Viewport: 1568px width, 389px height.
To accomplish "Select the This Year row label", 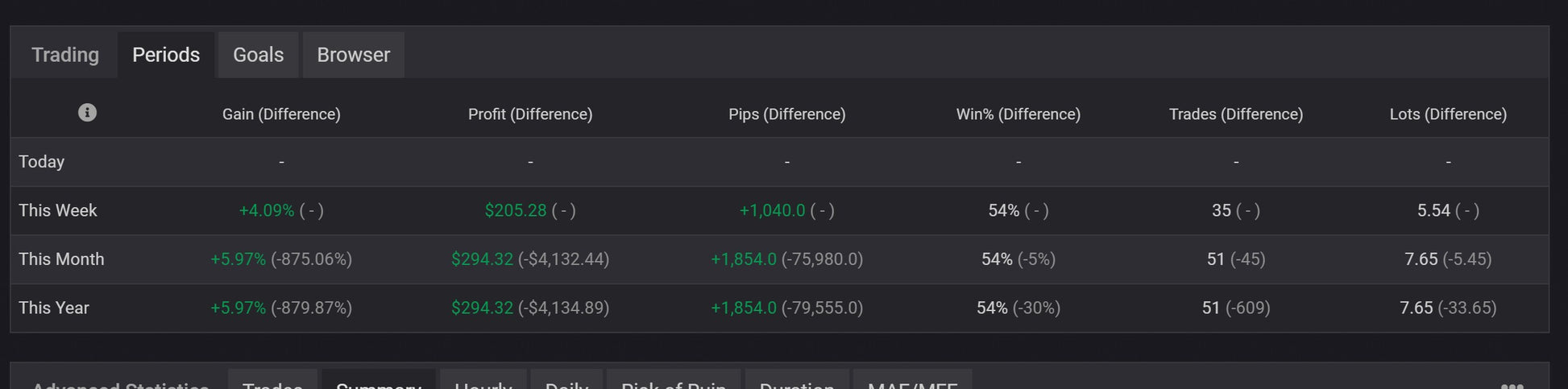I will point(54,308).
